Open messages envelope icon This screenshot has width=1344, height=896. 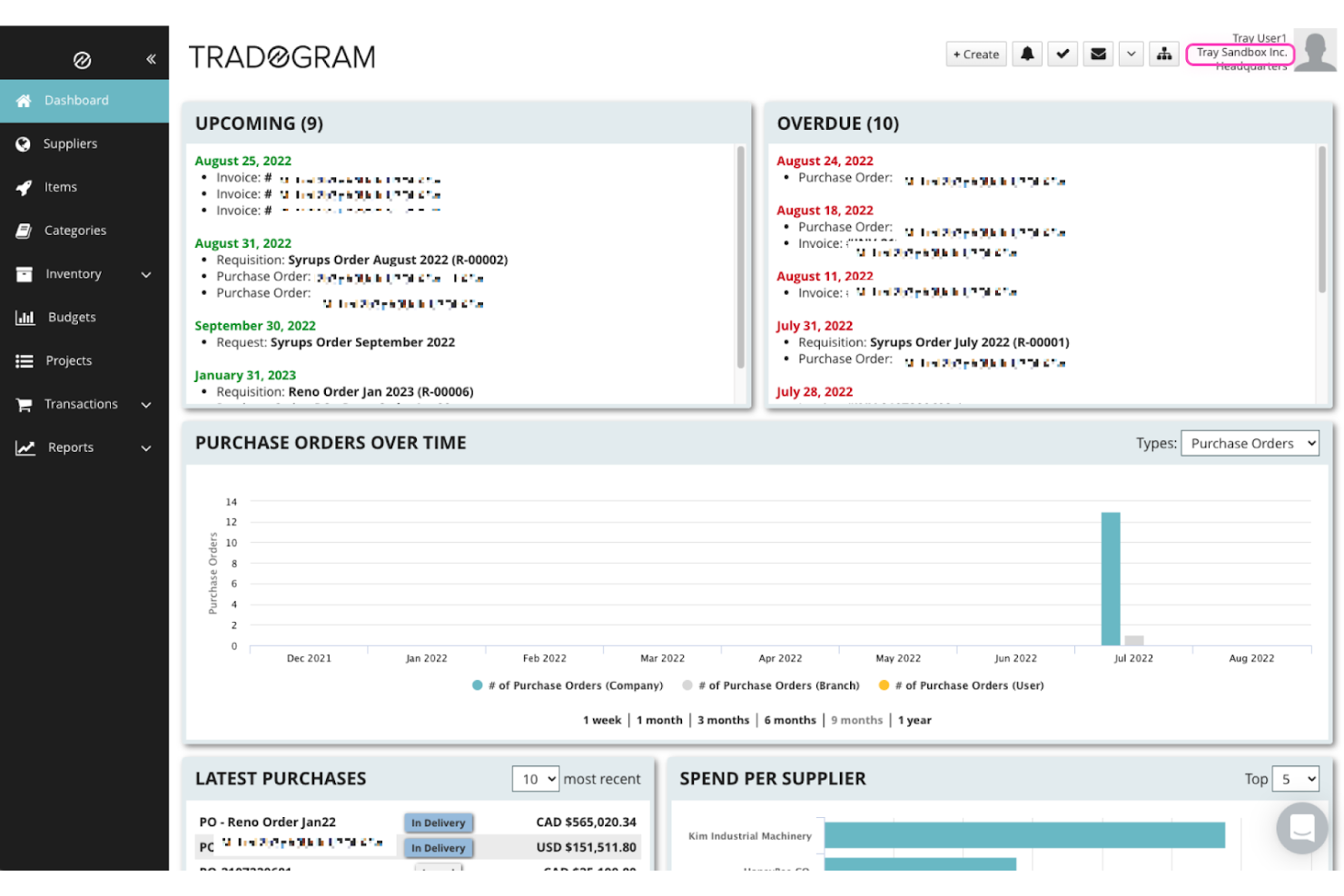1098,54
